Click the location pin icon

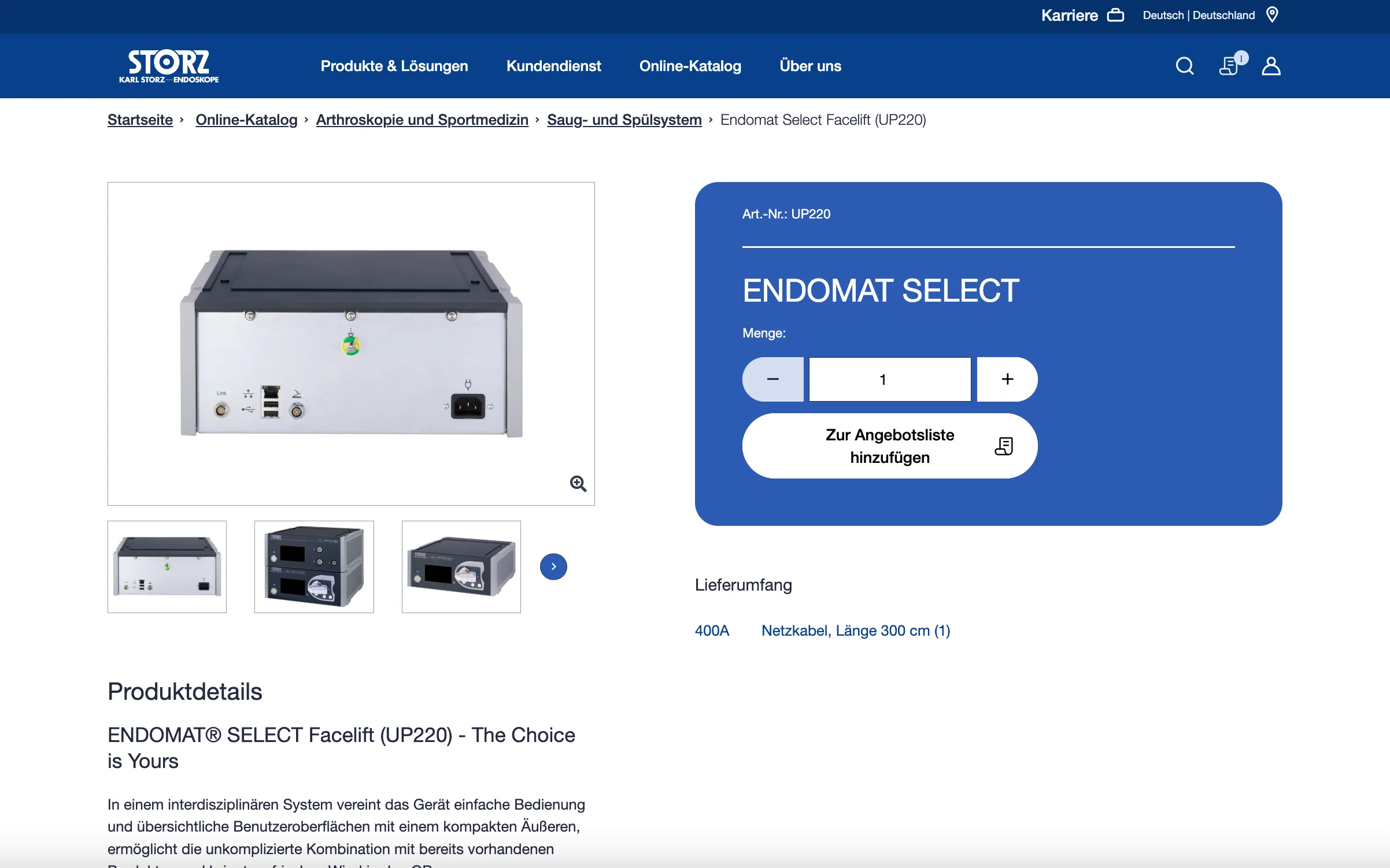[x=1272, y=14]
